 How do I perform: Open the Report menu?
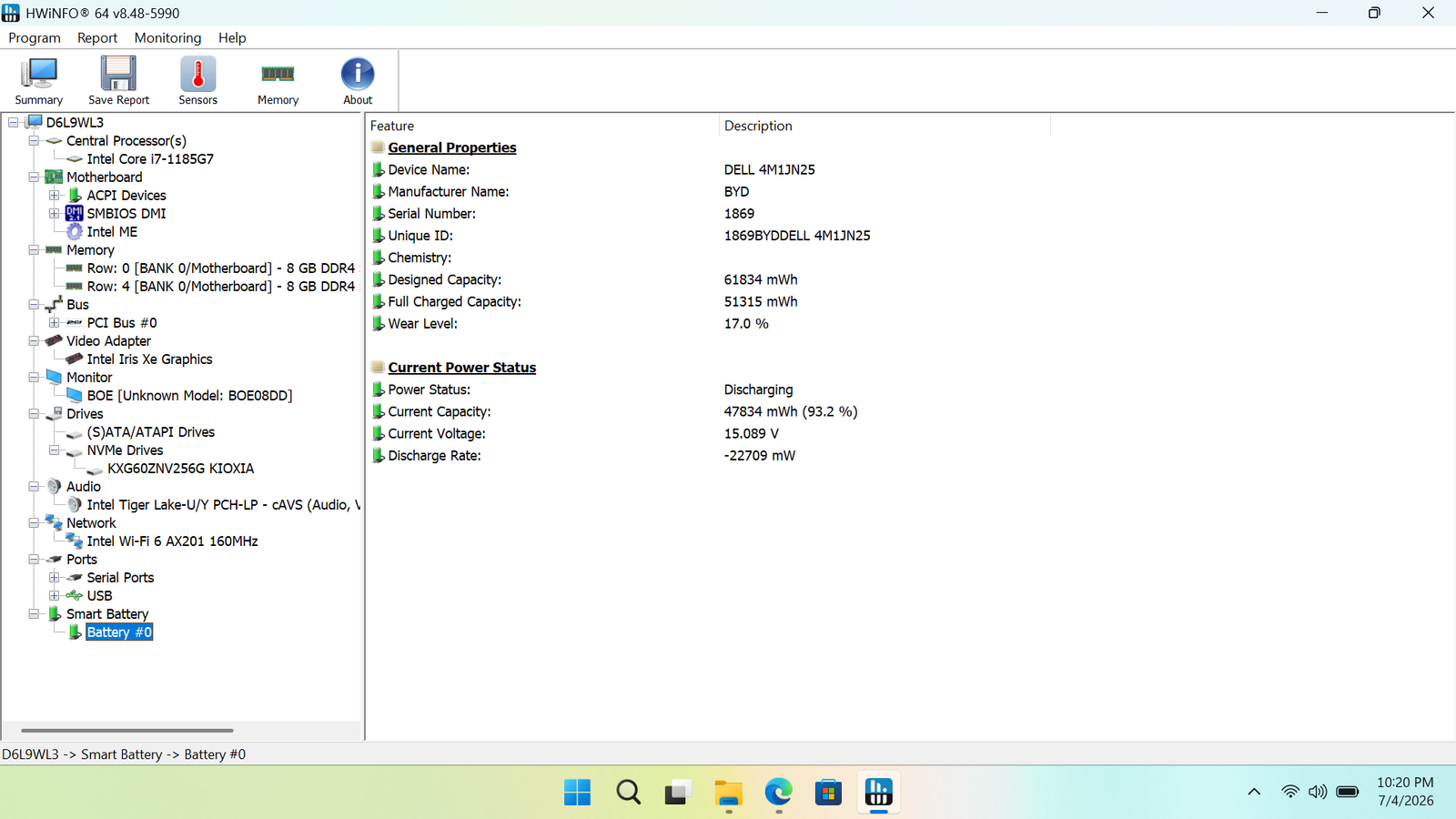(x=97, y=38)
